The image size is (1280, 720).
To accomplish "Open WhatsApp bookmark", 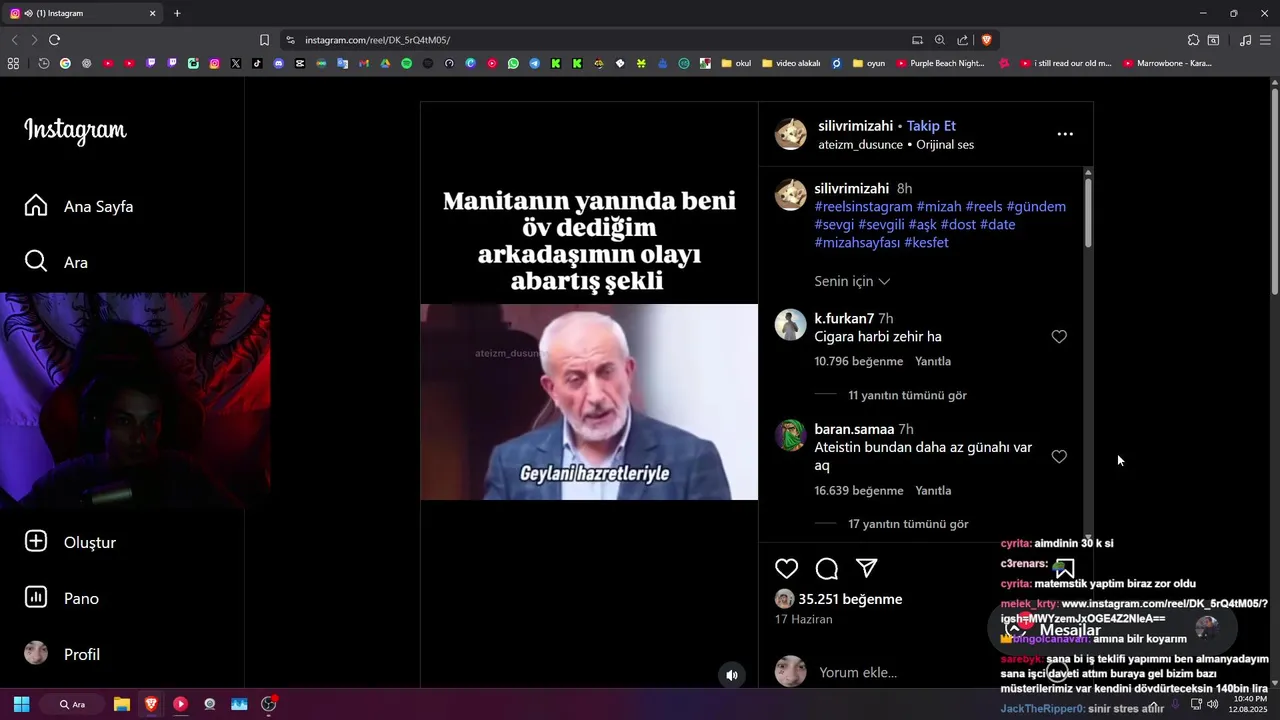I will pos(513,63).
